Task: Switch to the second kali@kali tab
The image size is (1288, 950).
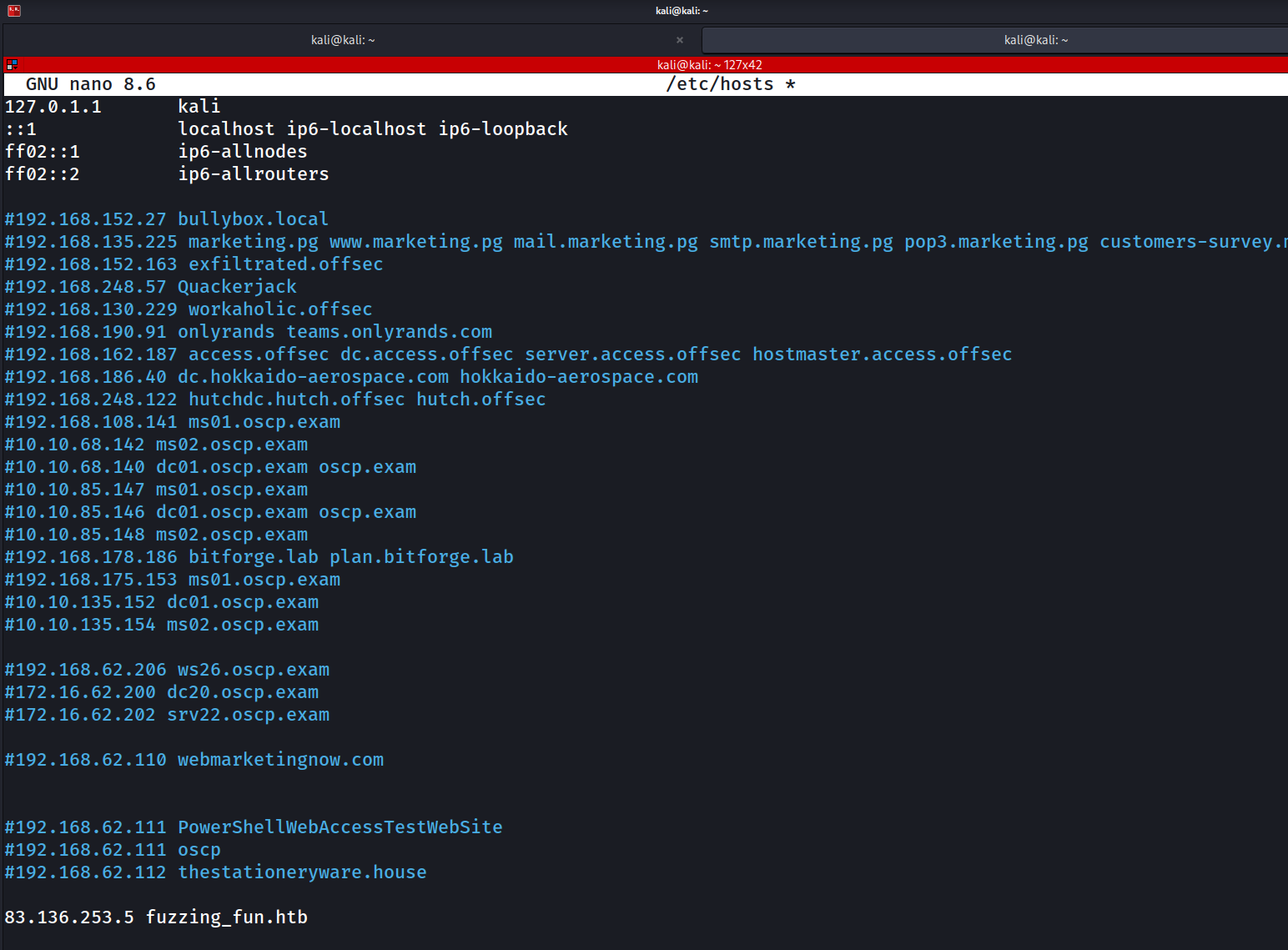Action: [1035, 40]
